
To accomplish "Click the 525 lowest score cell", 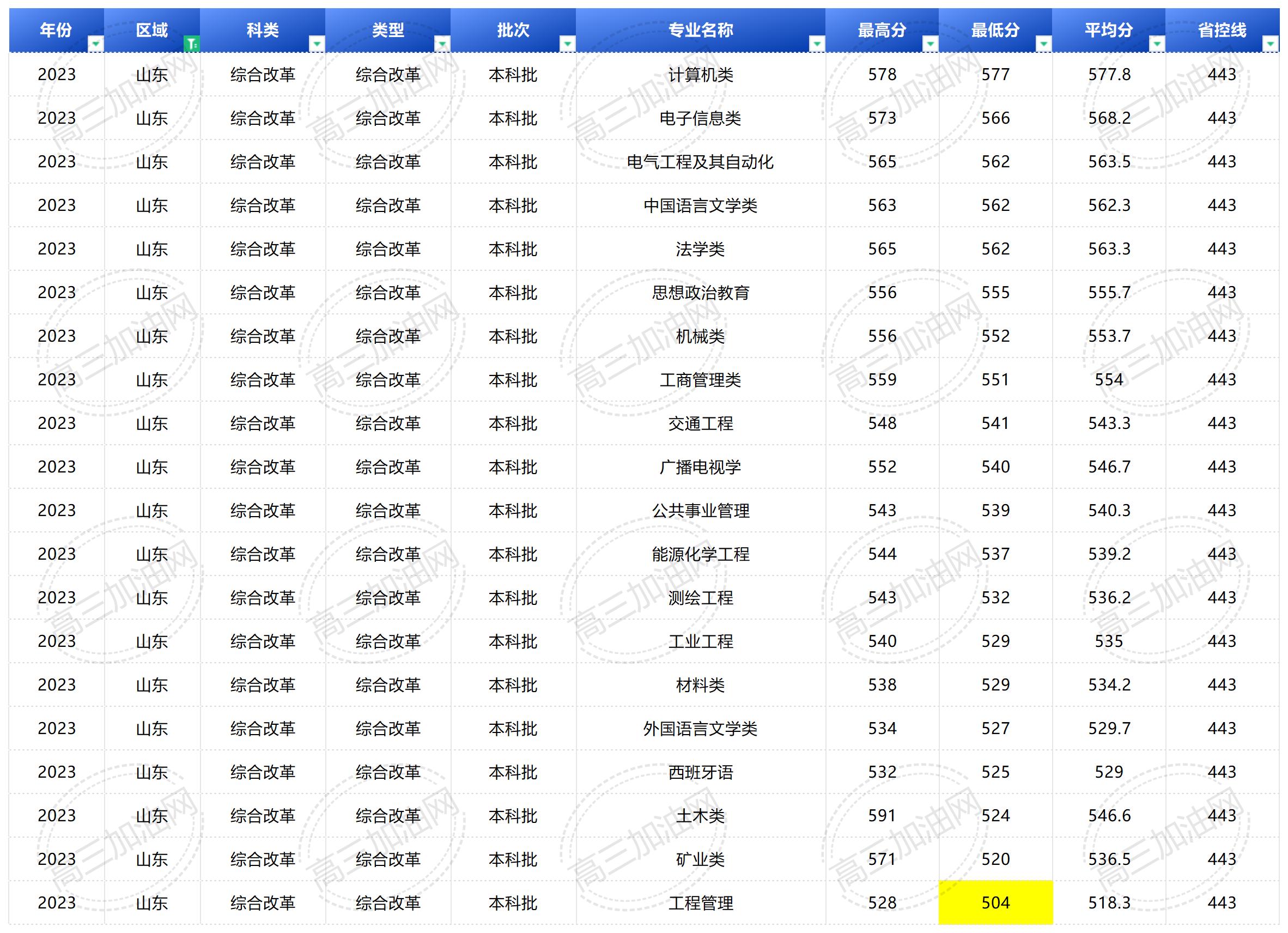I will click(x=995, y=772).
